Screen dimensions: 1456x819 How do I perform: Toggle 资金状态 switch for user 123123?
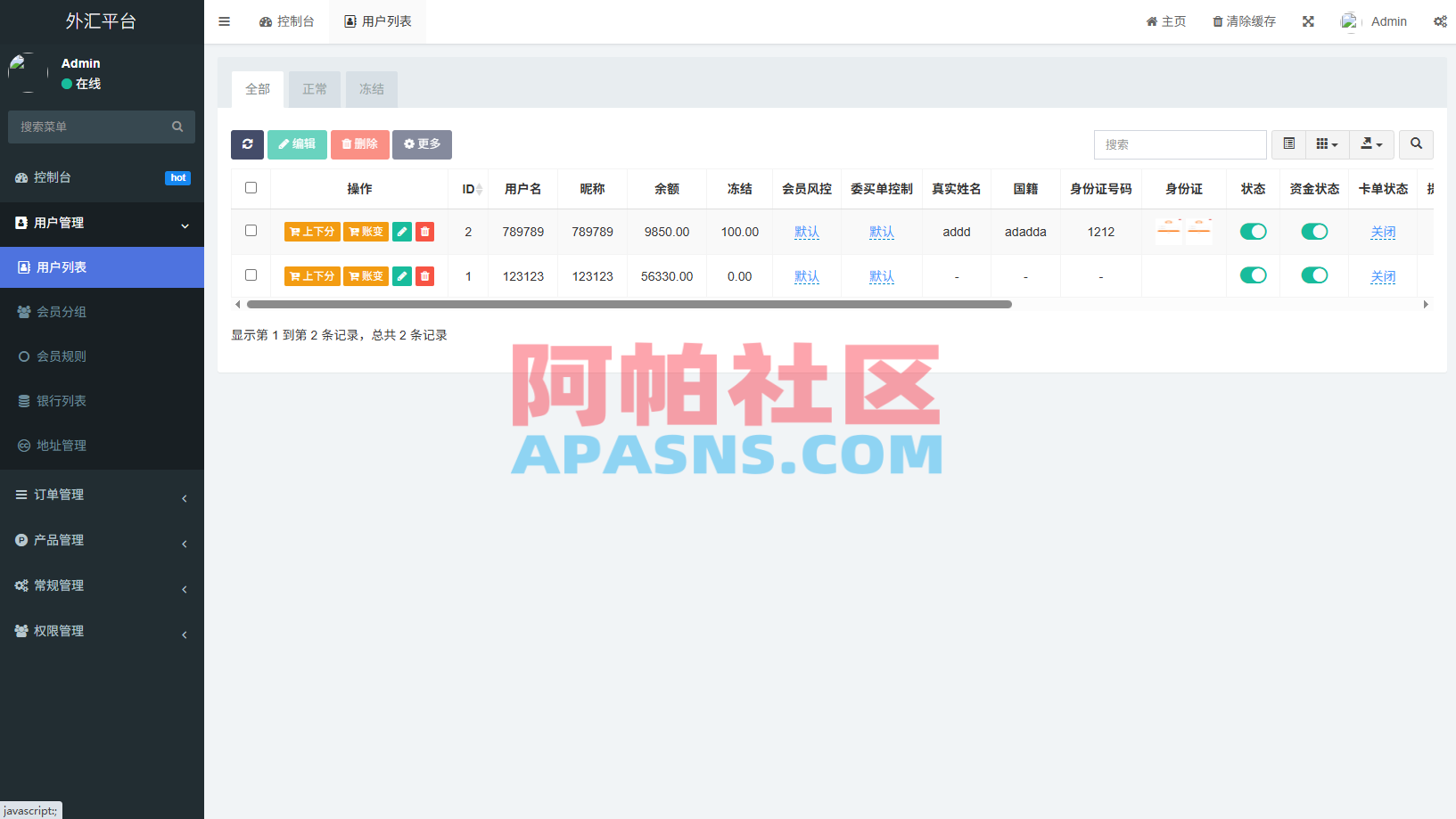pos(1314,275)
